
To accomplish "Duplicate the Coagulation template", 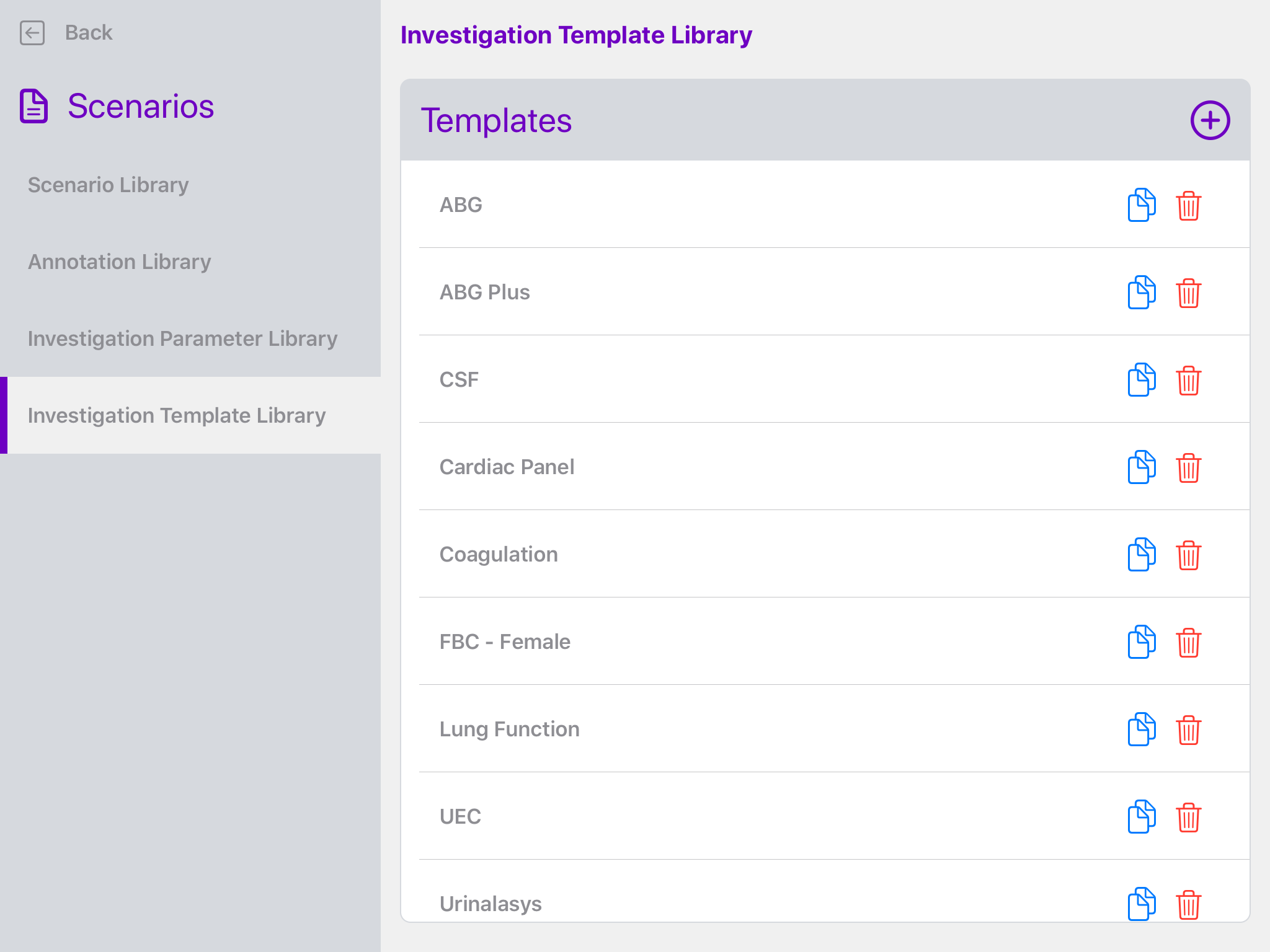I will pyautogui.click(x=1140, y=555).
